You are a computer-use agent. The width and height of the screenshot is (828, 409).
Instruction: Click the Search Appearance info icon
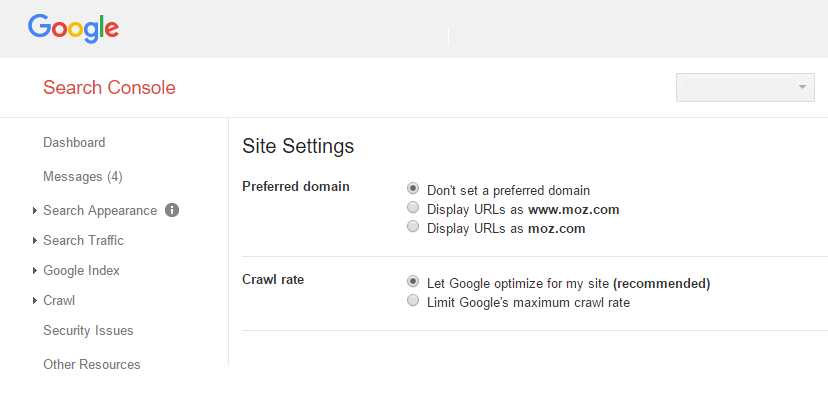(x=172, y=210)
